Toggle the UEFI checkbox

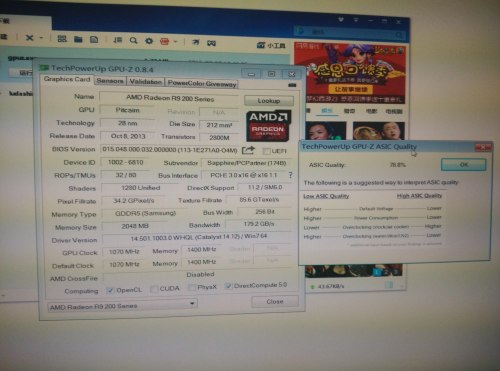[x=266, y=151]
